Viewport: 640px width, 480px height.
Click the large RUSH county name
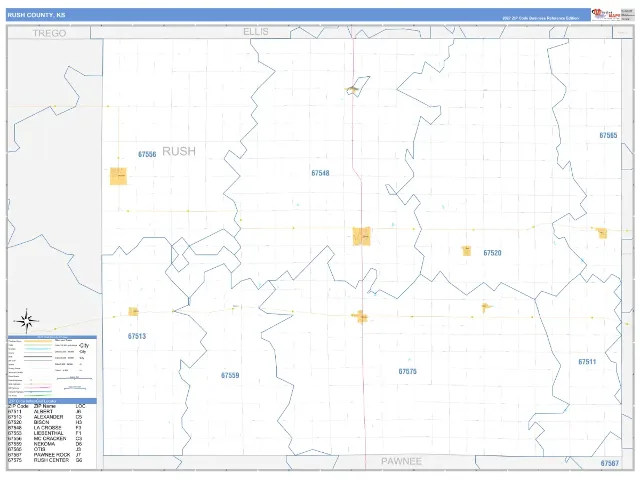tap(179, 151)
